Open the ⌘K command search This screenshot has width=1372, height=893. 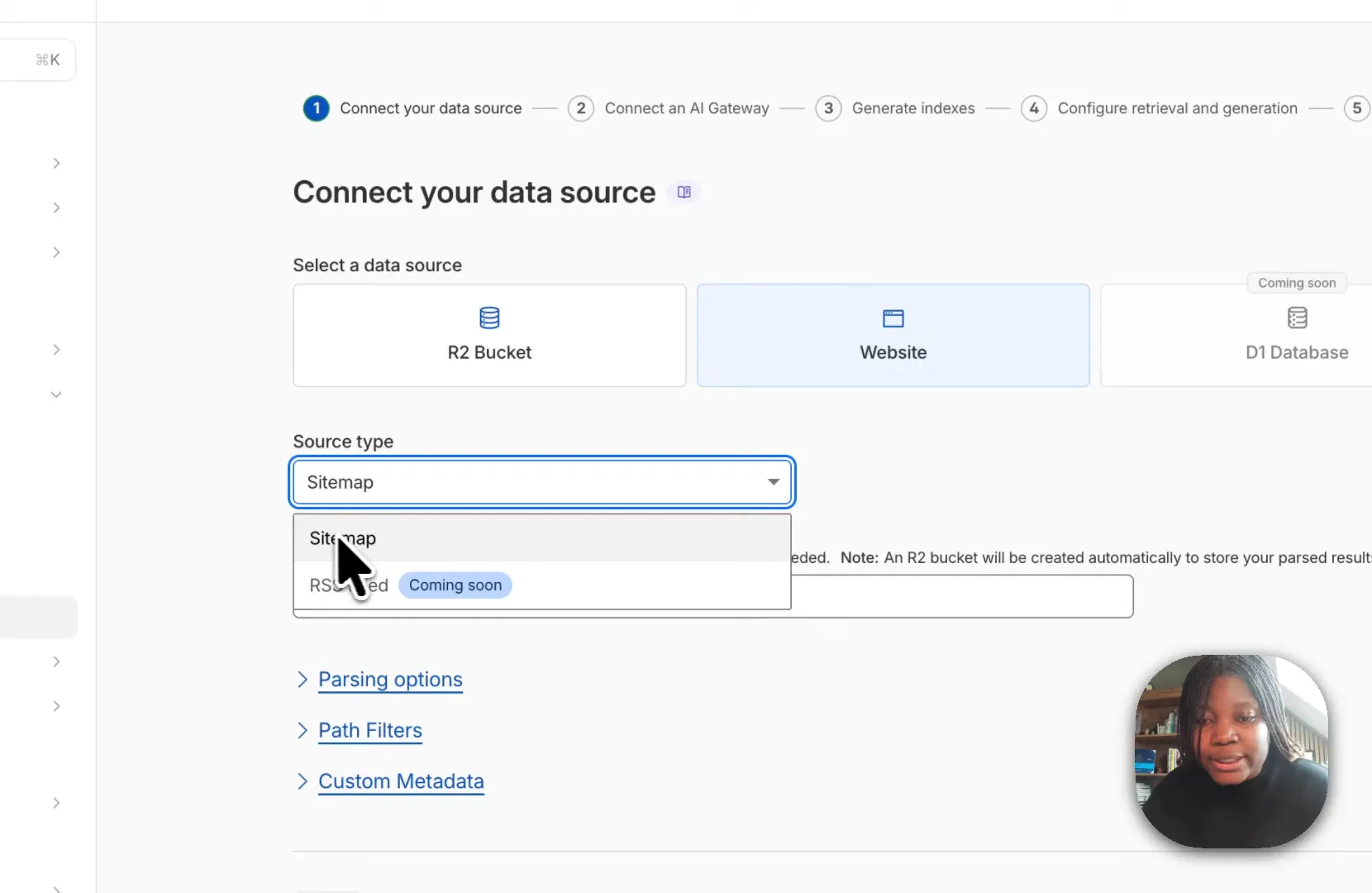point(39,60)
